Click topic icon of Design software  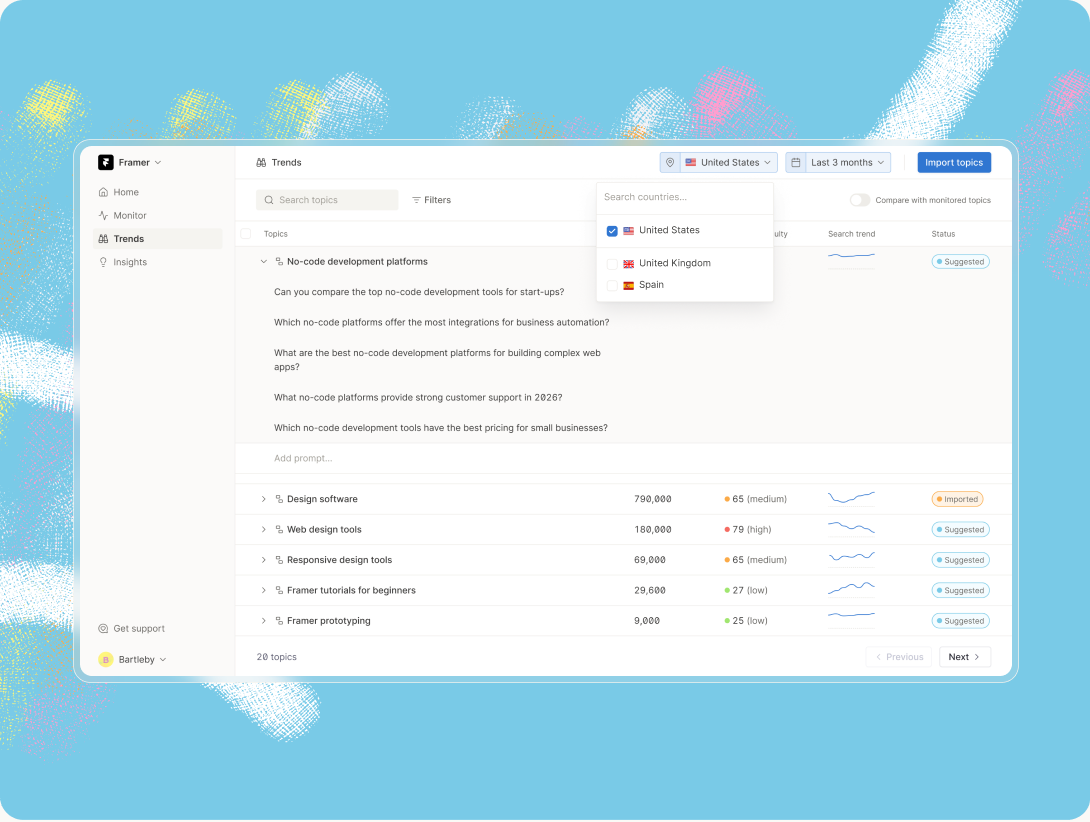tap(279, 499)
